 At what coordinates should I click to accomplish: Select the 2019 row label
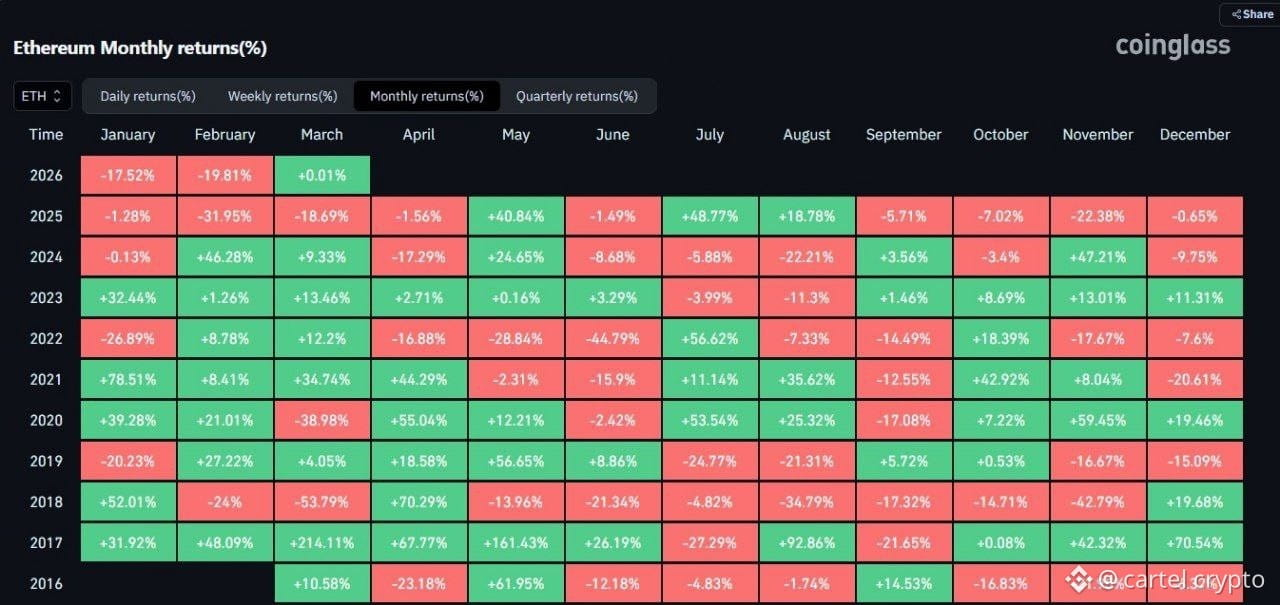[46, 461]
